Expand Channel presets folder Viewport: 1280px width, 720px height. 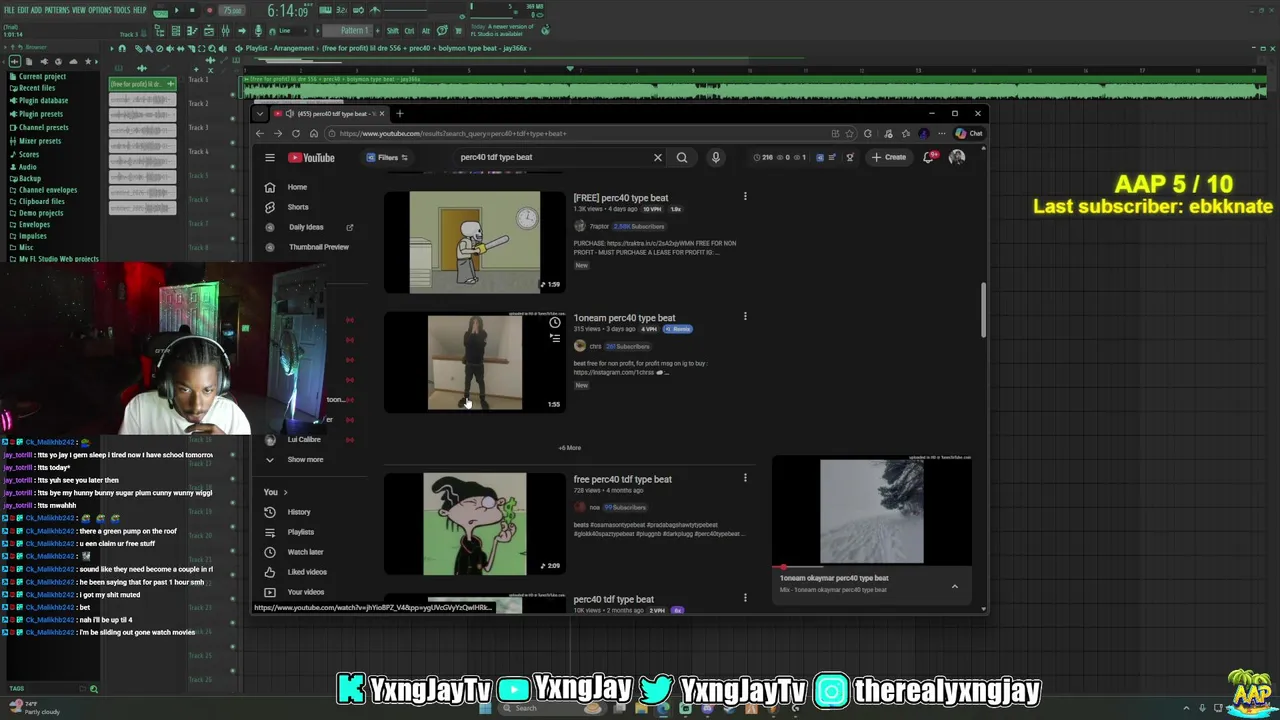click(x=43, y=127)
